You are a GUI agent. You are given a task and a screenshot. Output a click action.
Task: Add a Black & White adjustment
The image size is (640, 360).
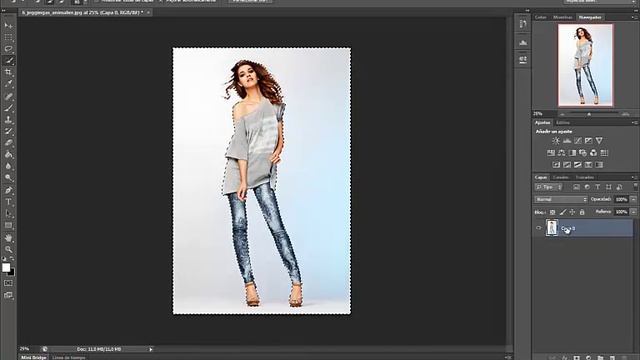point(572,153)
